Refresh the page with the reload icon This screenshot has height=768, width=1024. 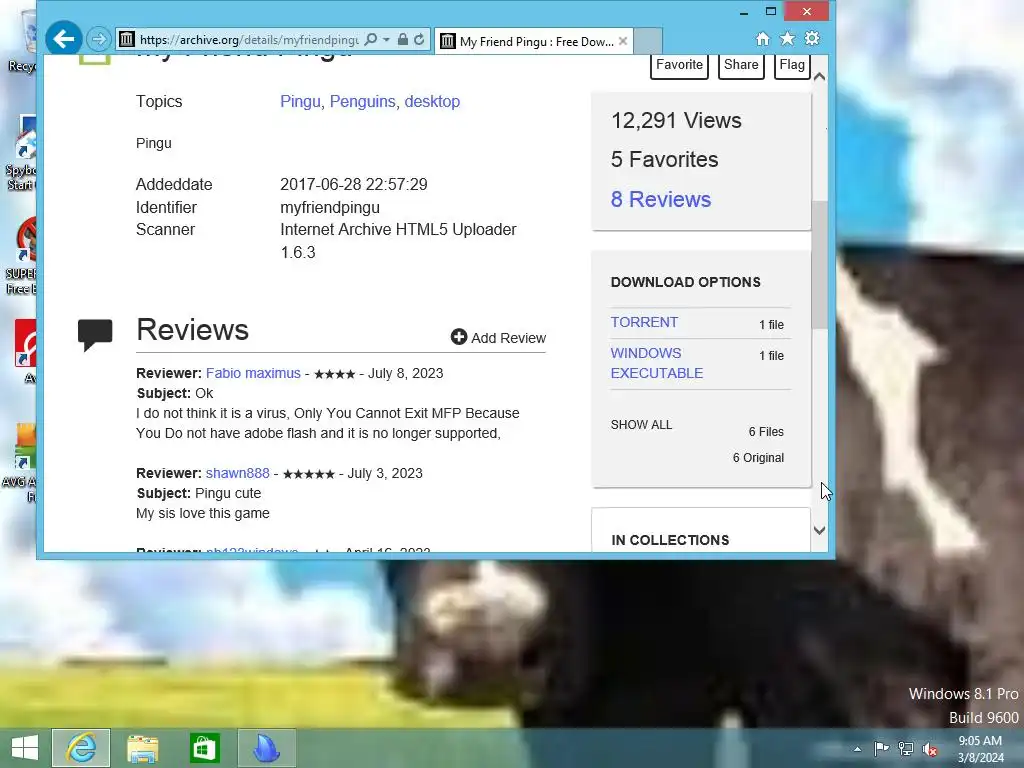tap(419, 40)
